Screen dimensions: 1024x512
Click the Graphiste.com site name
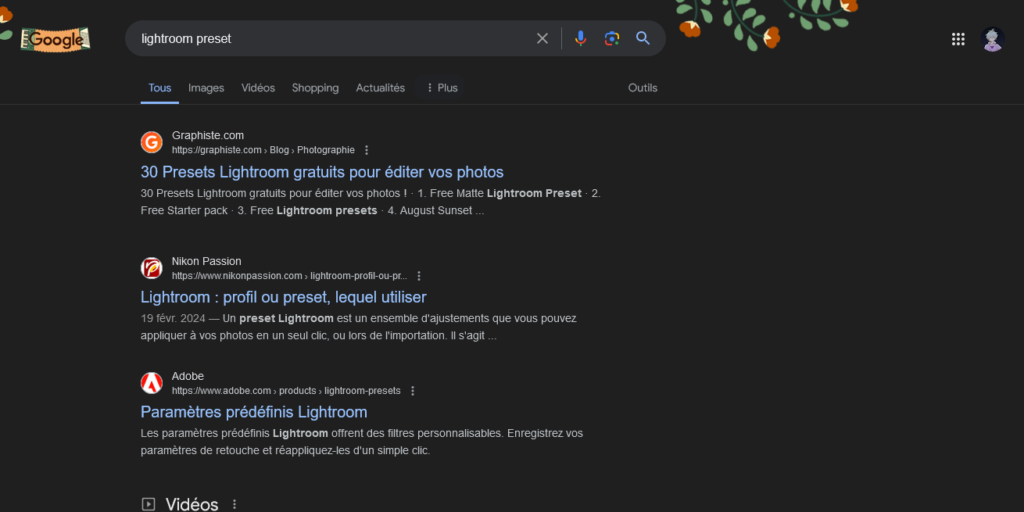[208, 135]
